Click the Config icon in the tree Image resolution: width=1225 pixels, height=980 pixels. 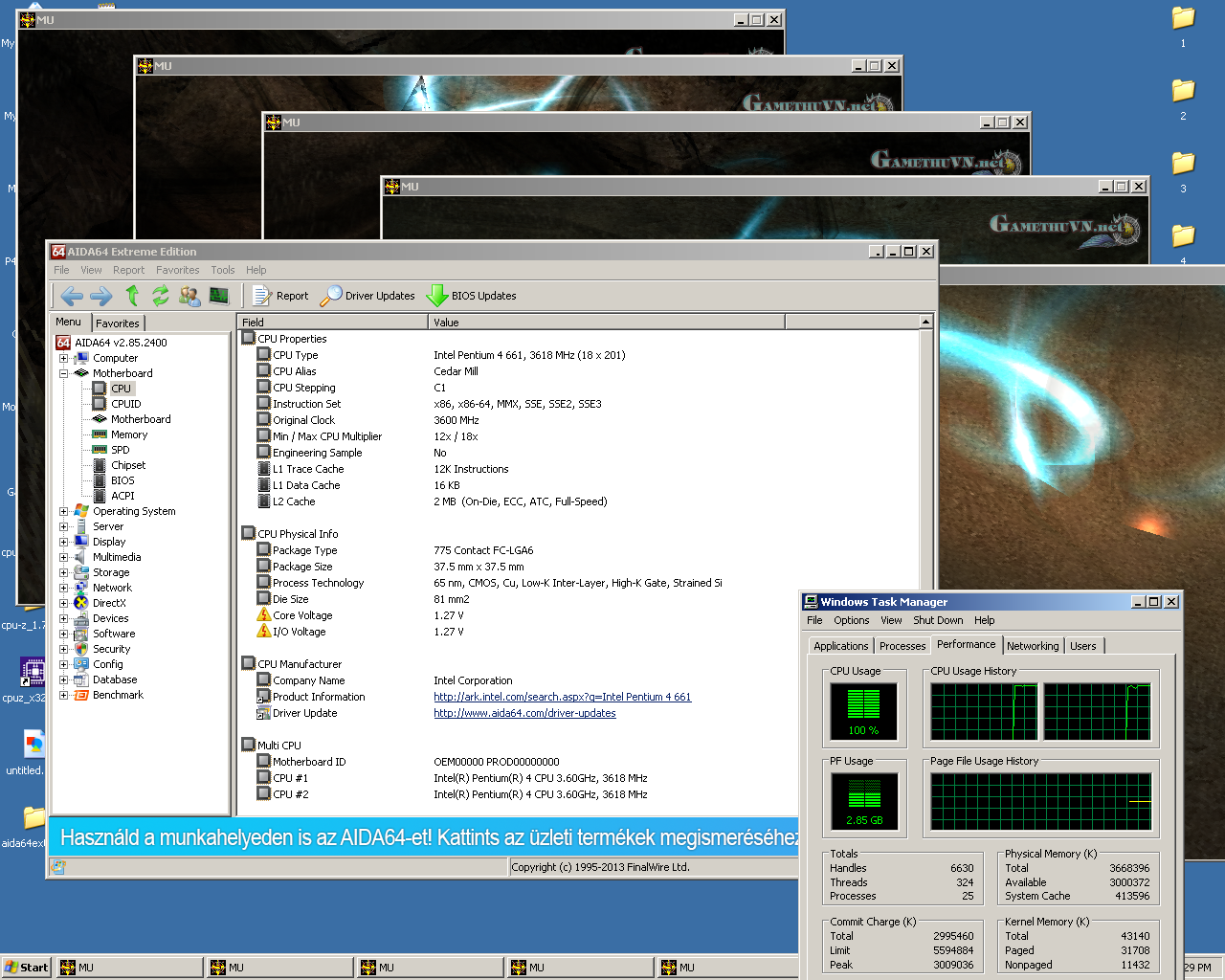[81, 664]
